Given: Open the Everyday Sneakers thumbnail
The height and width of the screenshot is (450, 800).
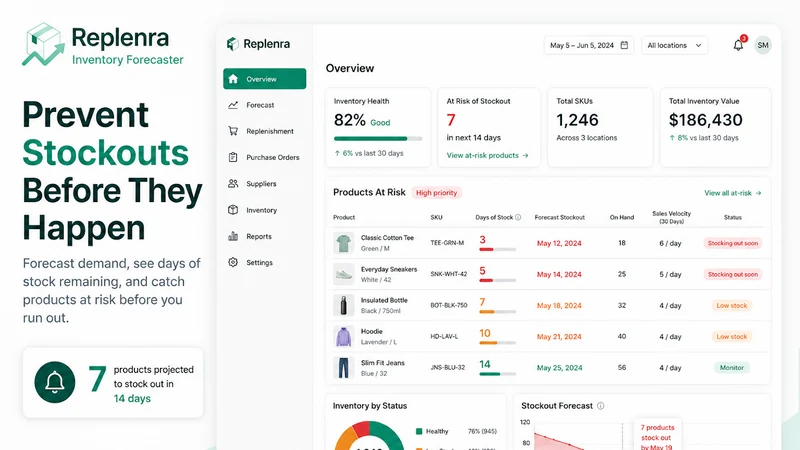Looking at the screenshot, I should point(344,274).
